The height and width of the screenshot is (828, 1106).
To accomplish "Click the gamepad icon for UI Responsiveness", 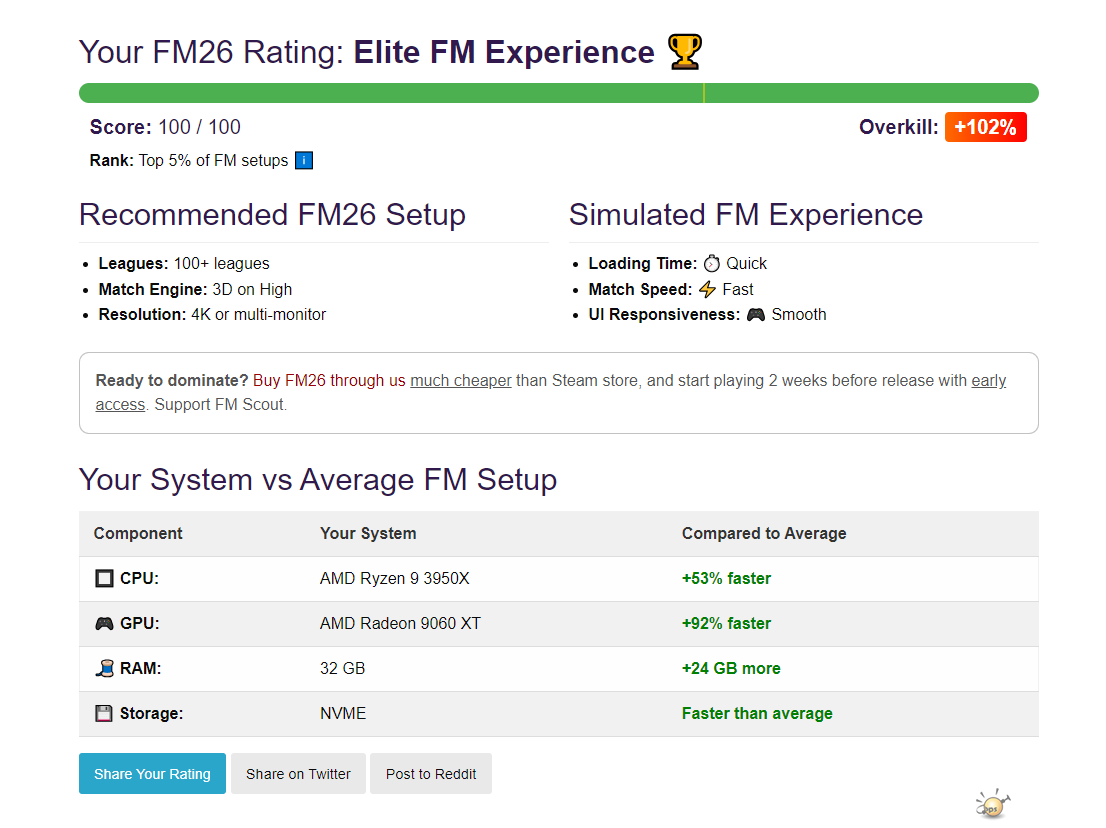I will [756, 315].
